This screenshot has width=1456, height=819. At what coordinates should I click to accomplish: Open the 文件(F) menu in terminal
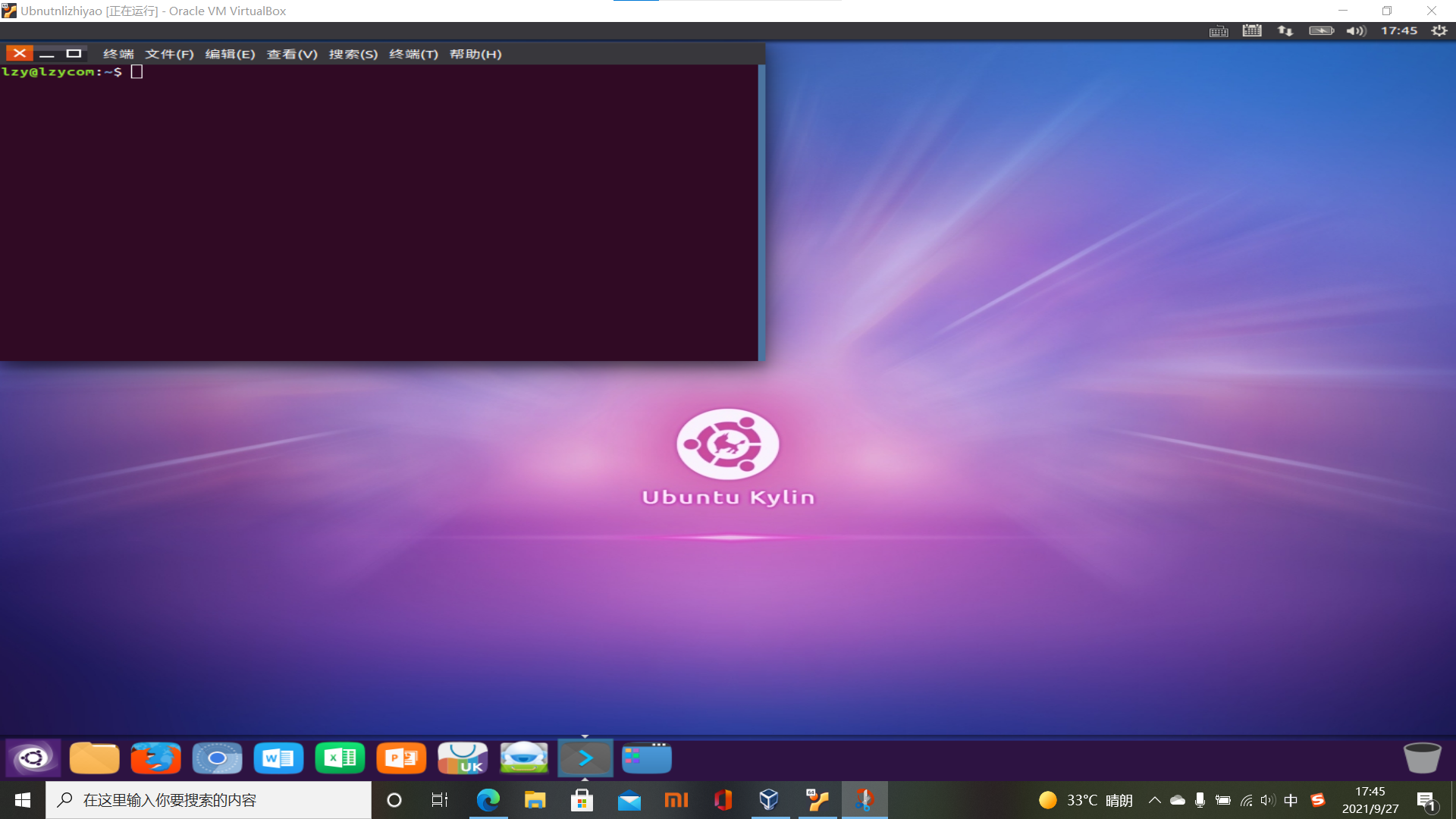point(169,54)
